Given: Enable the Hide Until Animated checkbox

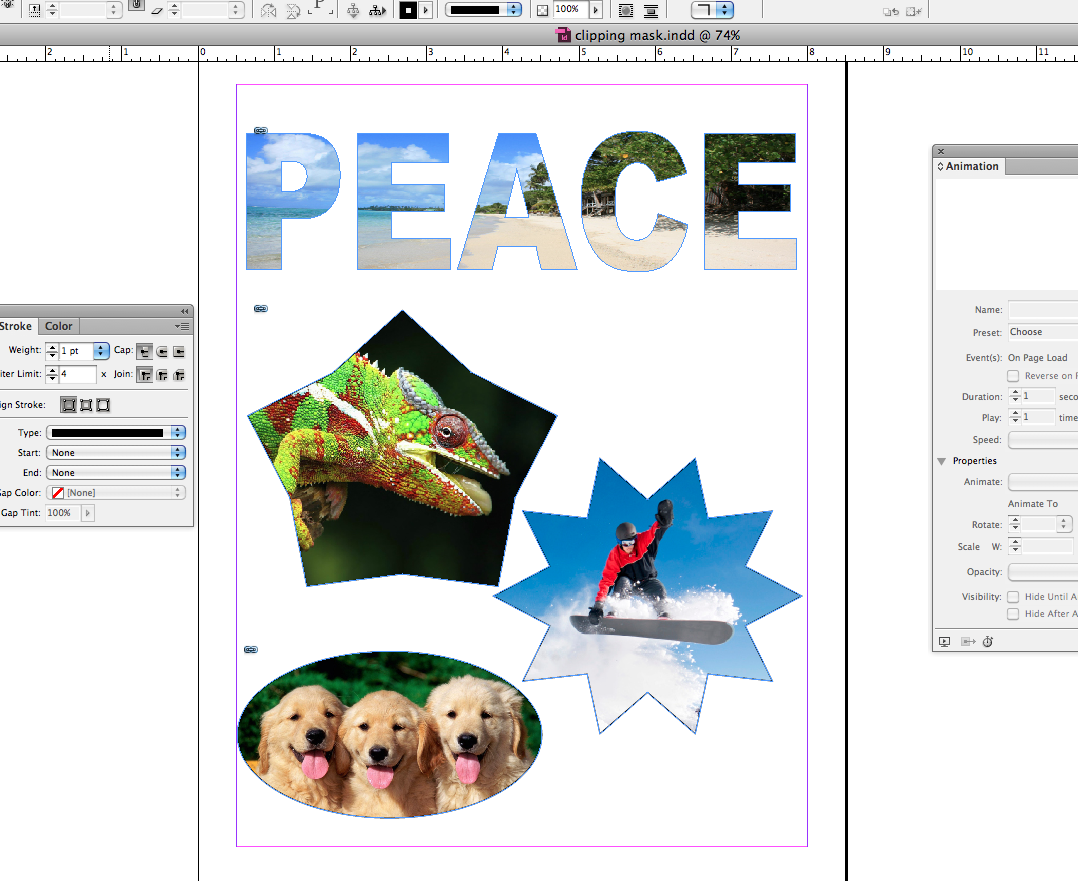Looking at the screenshot, I should click(1011, 596).
